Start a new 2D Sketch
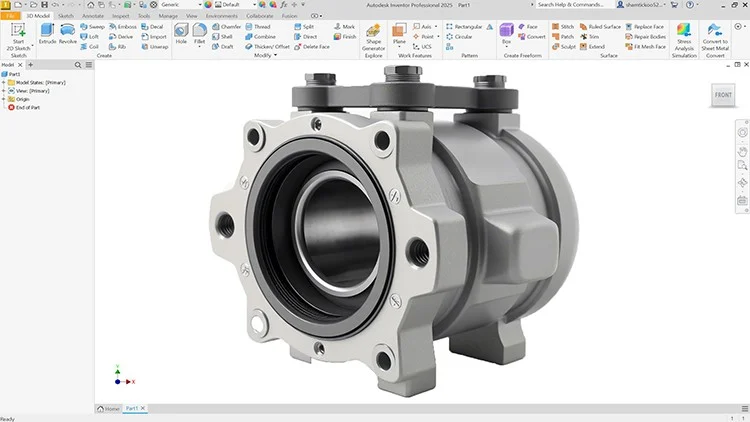 click(18, 36)
